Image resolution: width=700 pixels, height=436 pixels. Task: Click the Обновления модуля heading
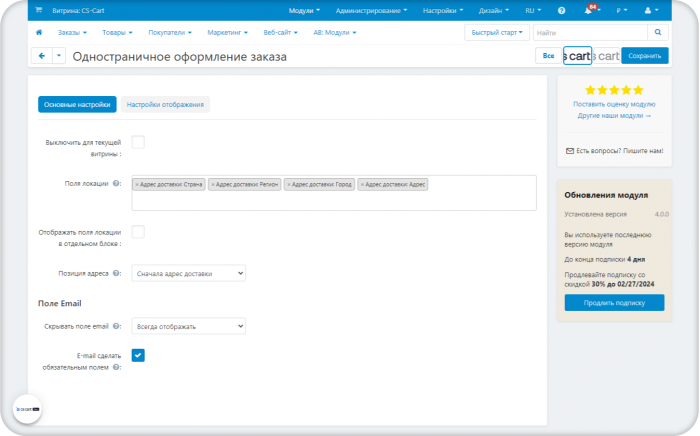pos(606,195)
